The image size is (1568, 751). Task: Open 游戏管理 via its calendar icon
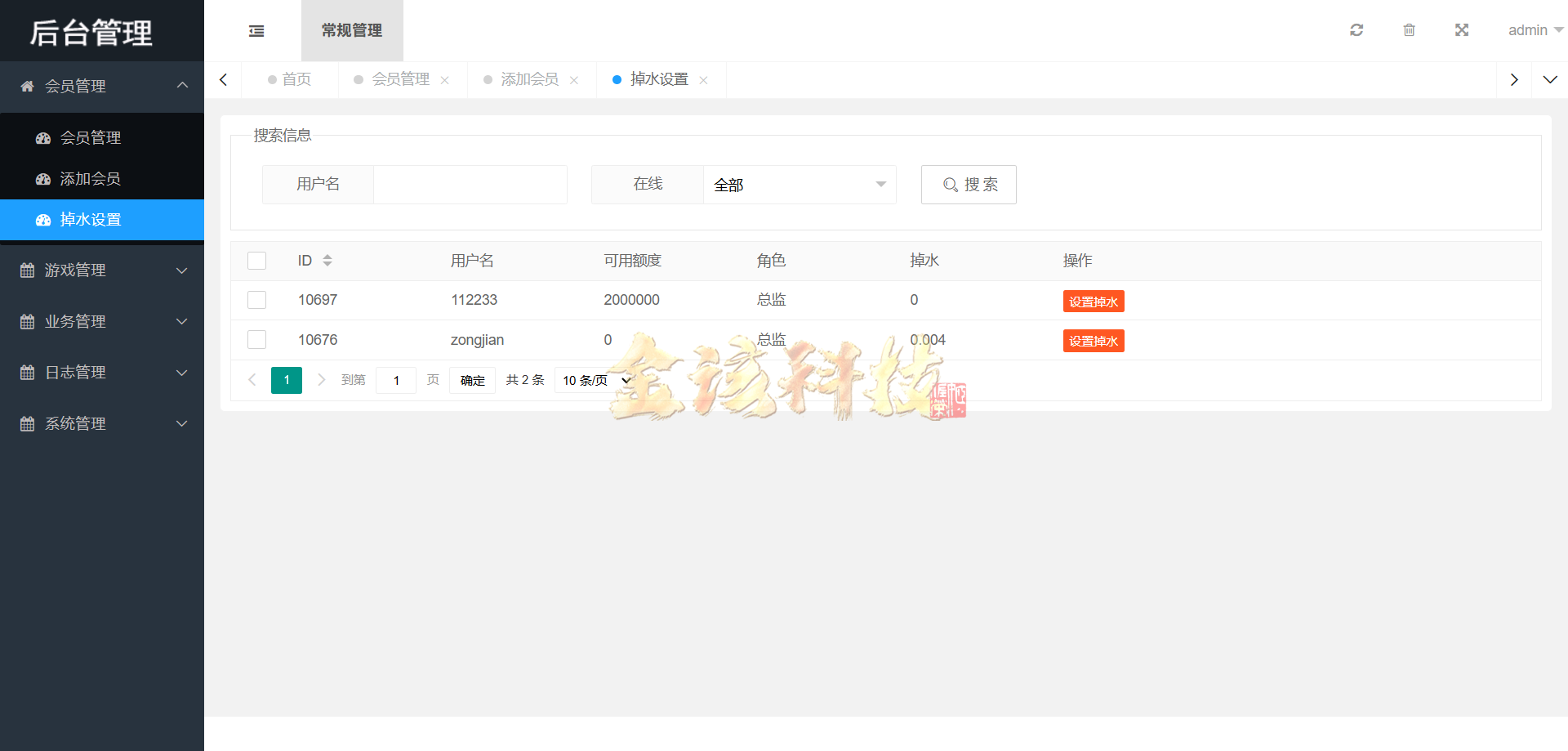pyautogui.click(x=27, y=270)
